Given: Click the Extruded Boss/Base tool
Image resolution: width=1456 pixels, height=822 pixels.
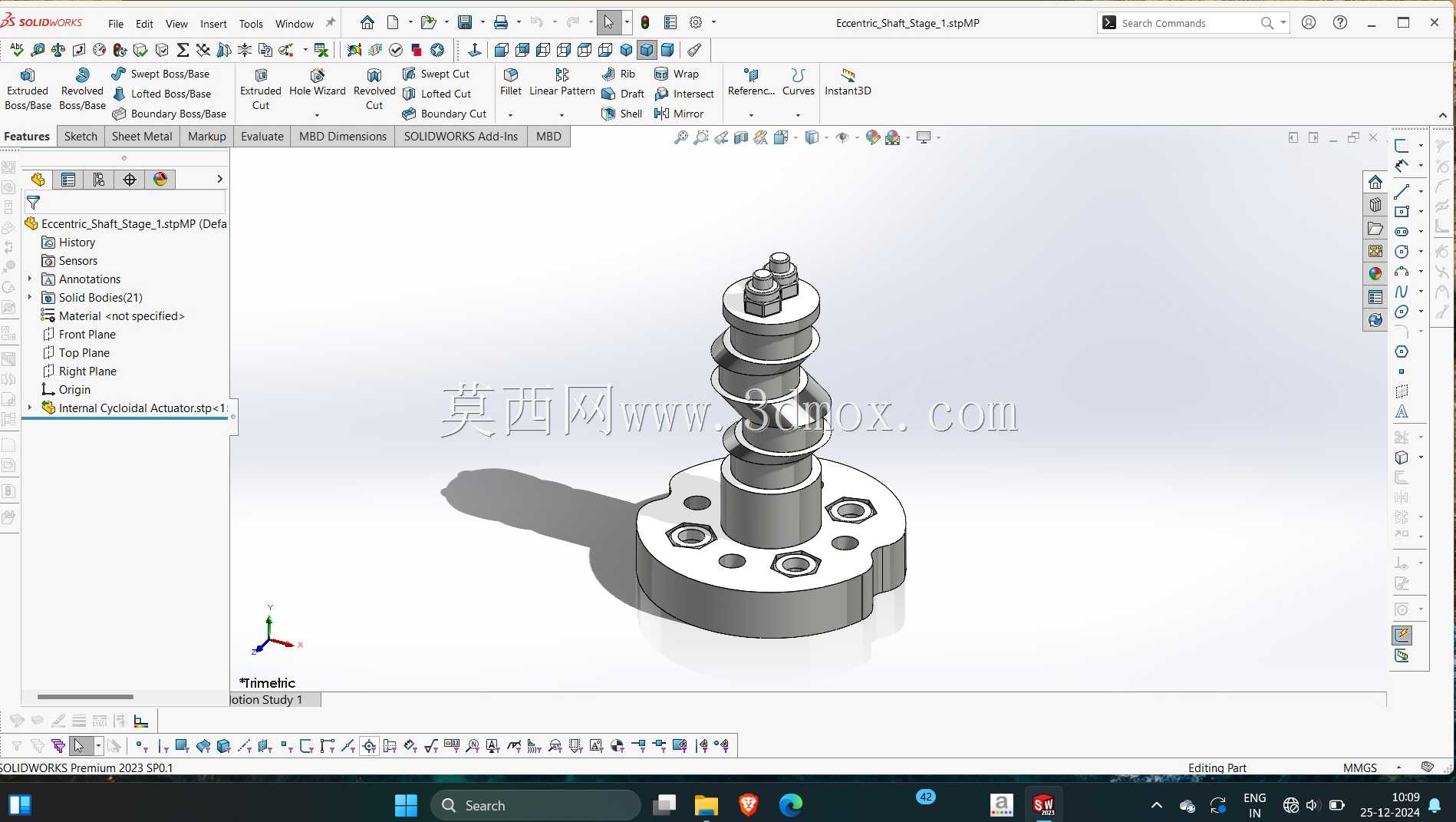Looking at the screenshot, I should coord(28,89).
